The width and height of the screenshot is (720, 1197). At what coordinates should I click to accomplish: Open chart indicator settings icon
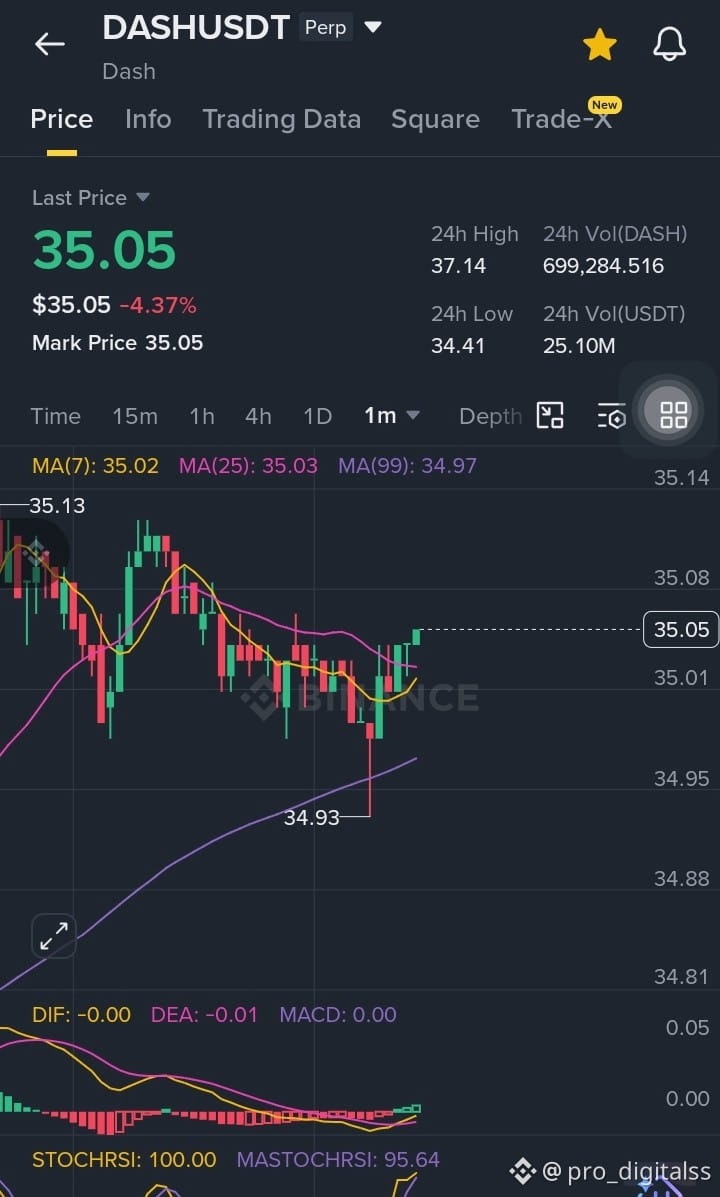point(612,416)
